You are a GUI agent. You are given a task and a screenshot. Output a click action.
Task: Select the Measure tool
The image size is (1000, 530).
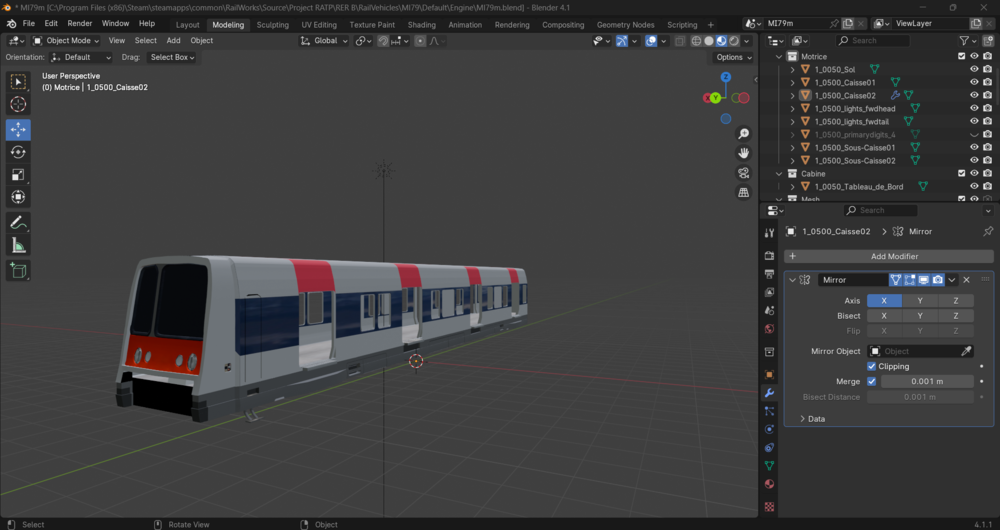[x=18, y=246]
